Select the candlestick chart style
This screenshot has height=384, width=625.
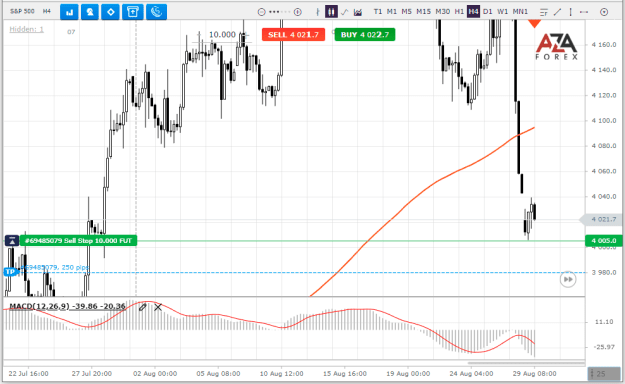331,12
